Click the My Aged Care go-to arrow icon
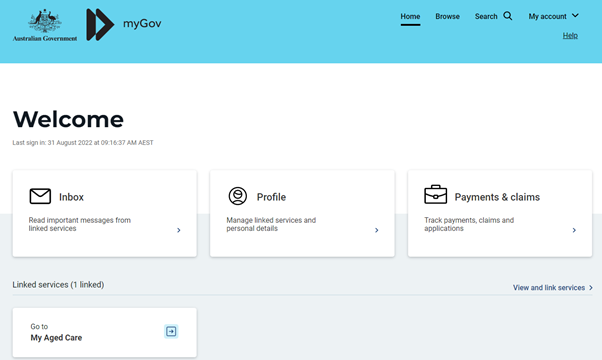This screenshot has height=360, width=602. (x=171, y=331)
